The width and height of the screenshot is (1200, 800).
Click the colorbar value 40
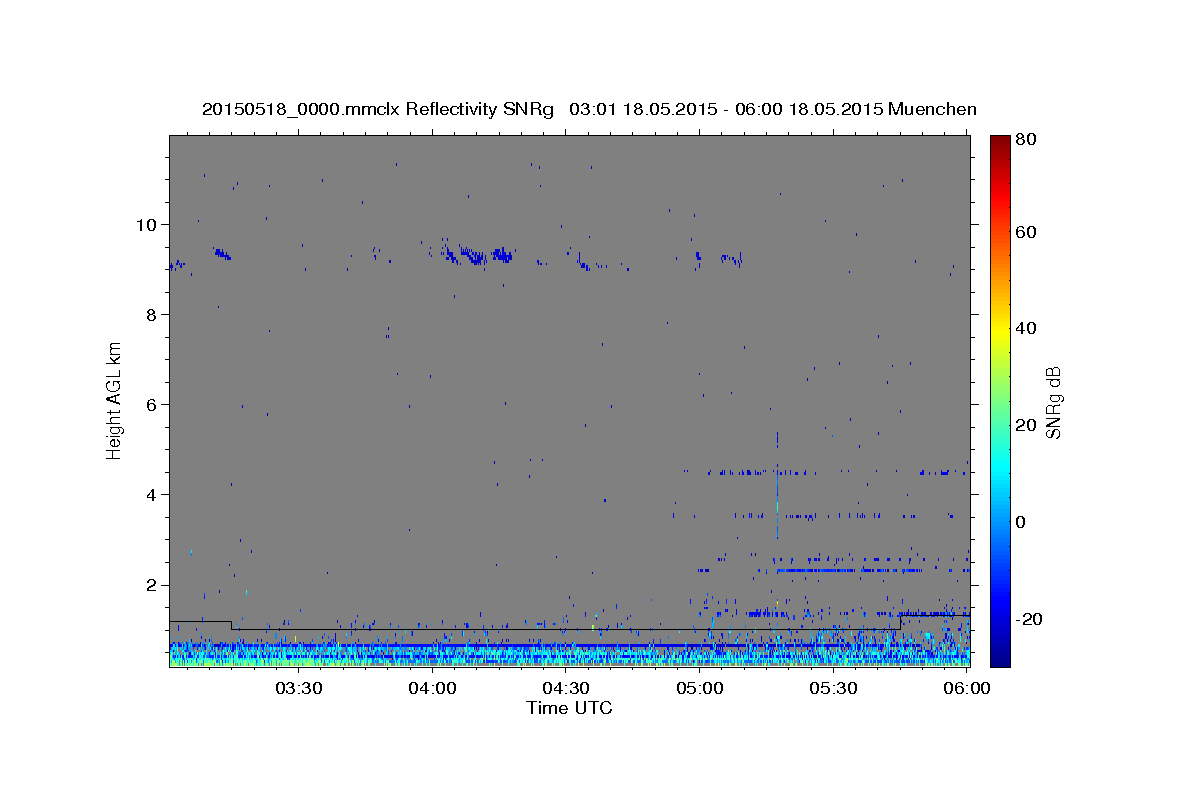click(1028, 328)
